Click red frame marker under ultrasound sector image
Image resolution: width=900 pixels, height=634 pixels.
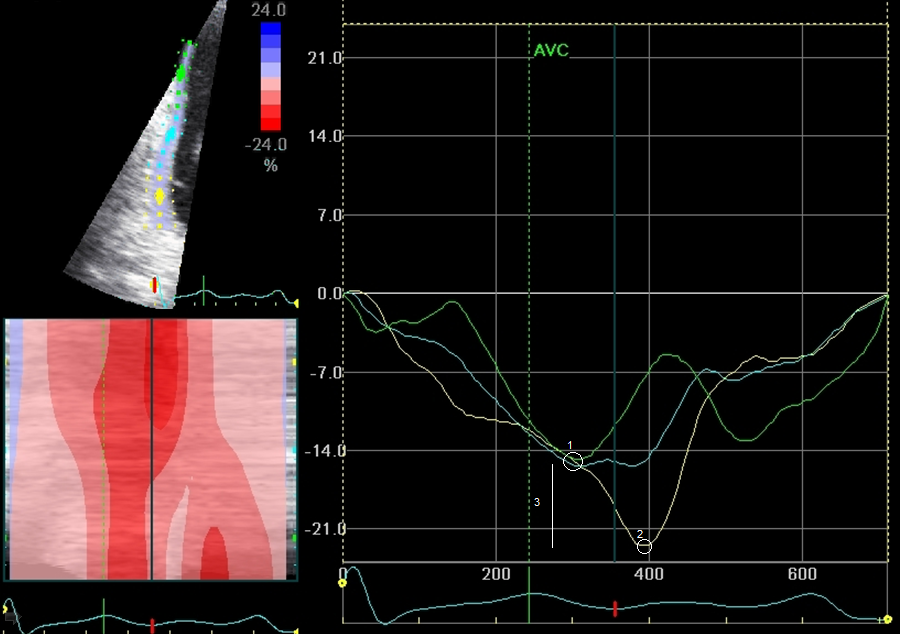(154, 286)
